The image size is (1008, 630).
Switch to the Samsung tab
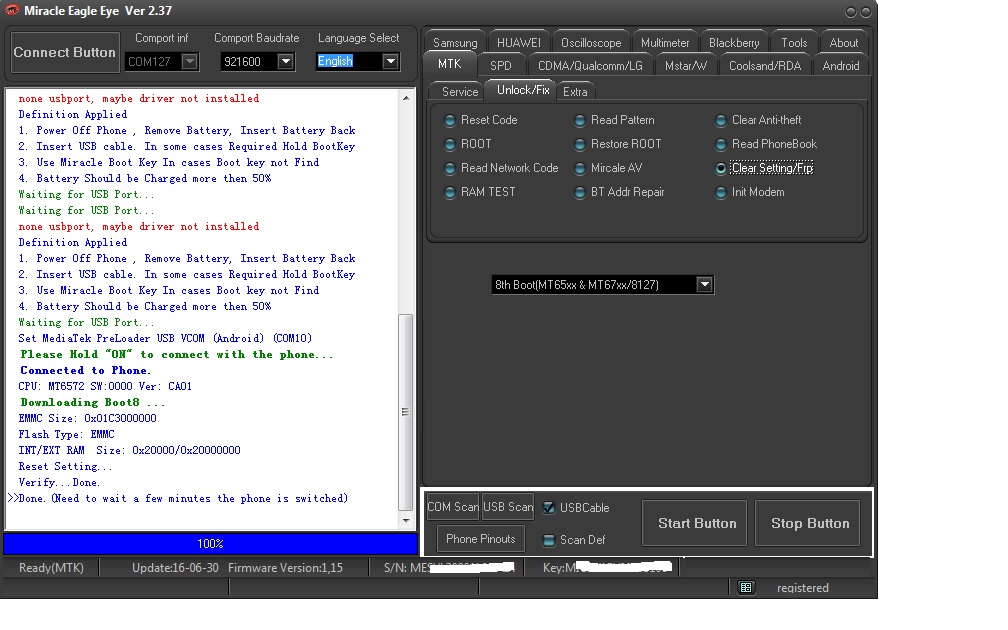pyautogui.click(x=455, y=42)
